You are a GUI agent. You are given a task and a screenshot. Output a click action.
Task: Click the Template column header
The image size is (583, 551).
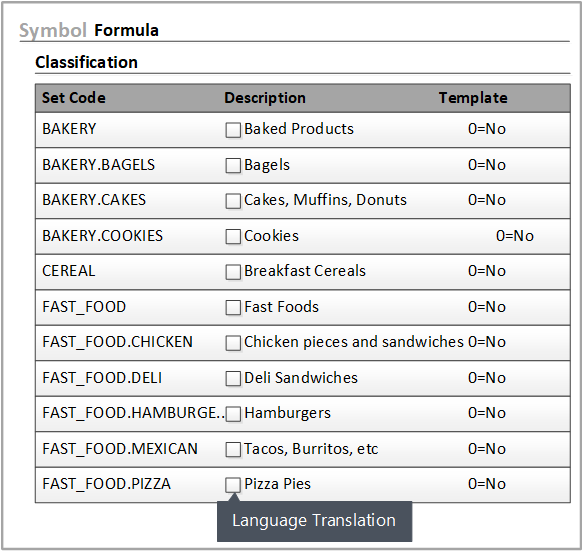point(473,98)
